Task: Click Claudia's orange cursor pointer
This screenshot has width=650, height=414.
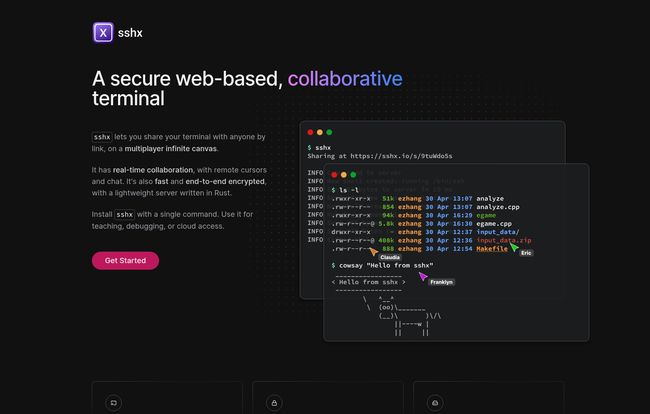Action: (x=374, y=252)
